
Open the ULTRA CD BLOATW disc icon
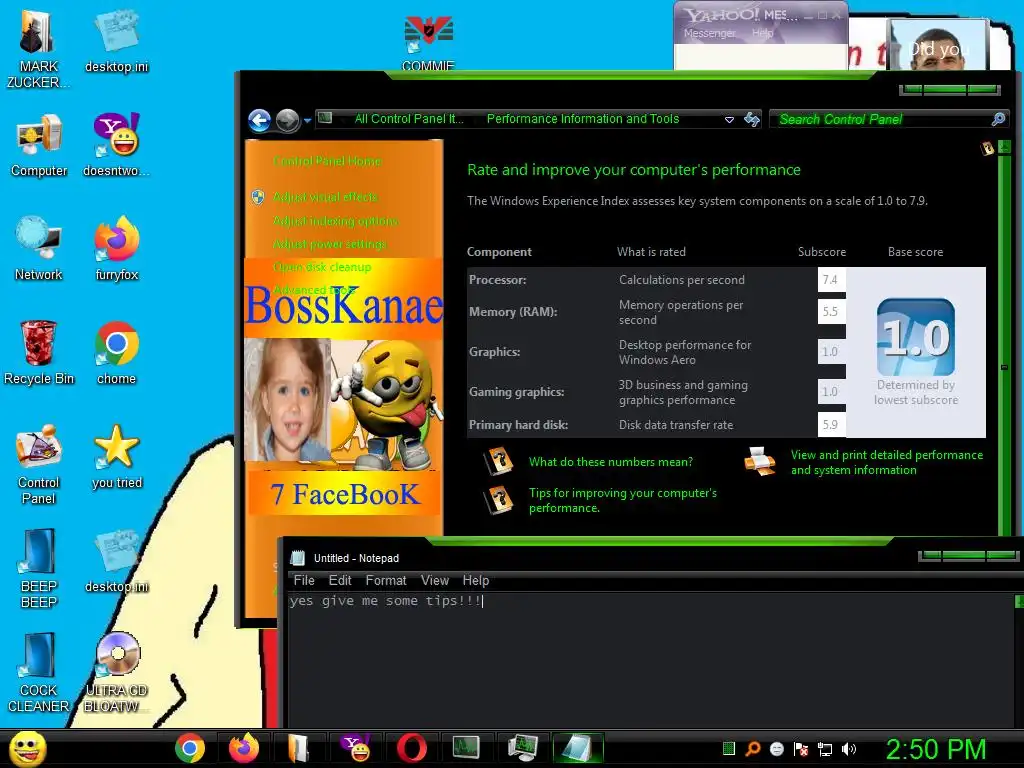click(x=116, y=672)
